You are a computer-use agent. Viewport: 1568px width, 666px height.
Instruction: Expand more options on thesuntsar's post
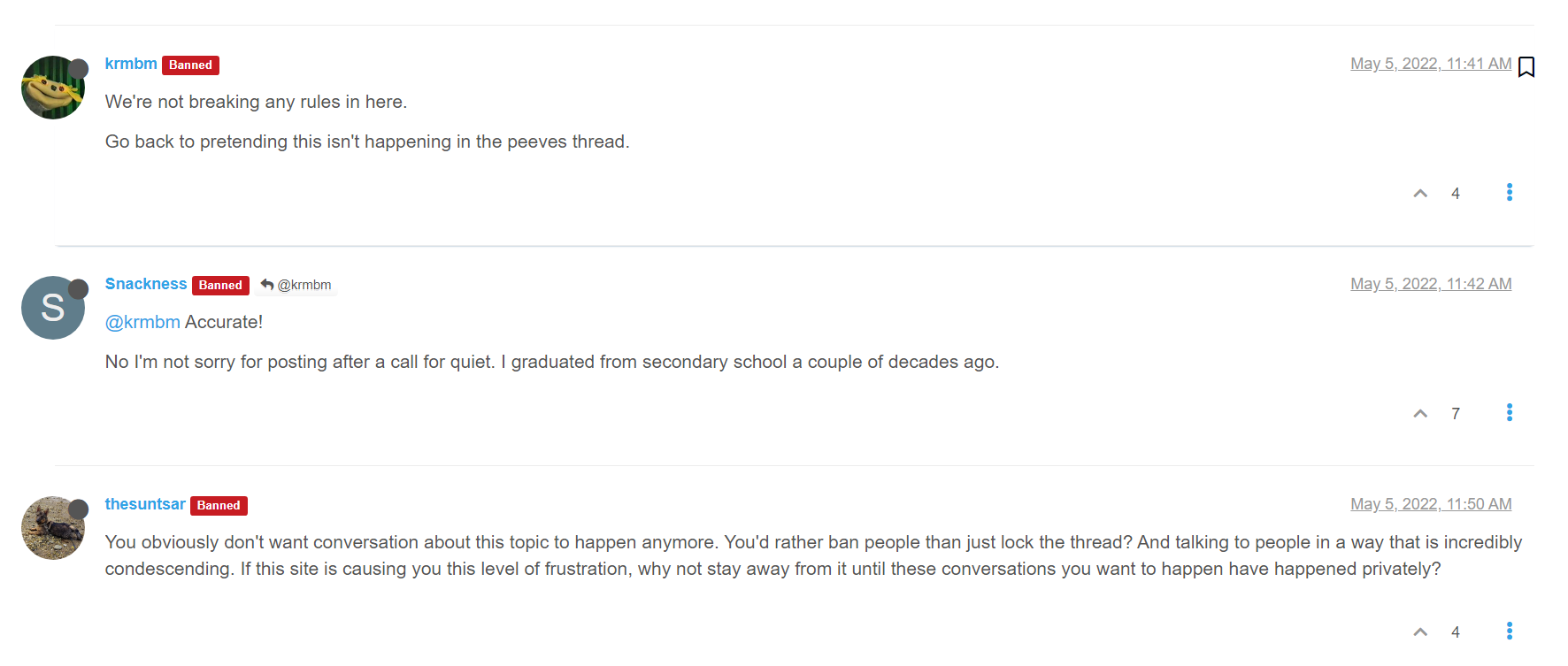pyautogui.click(x=1510, y=631)
